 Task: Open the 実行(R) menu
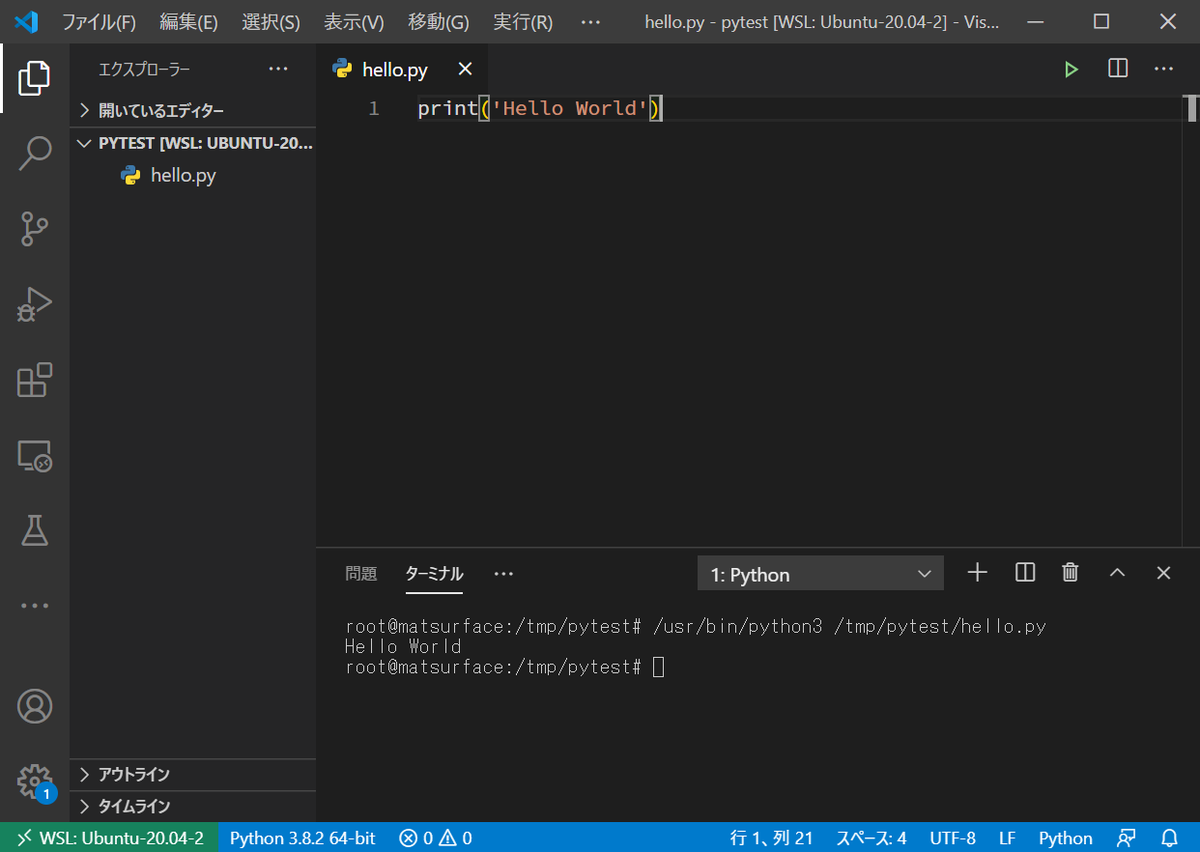click(523, 22)
